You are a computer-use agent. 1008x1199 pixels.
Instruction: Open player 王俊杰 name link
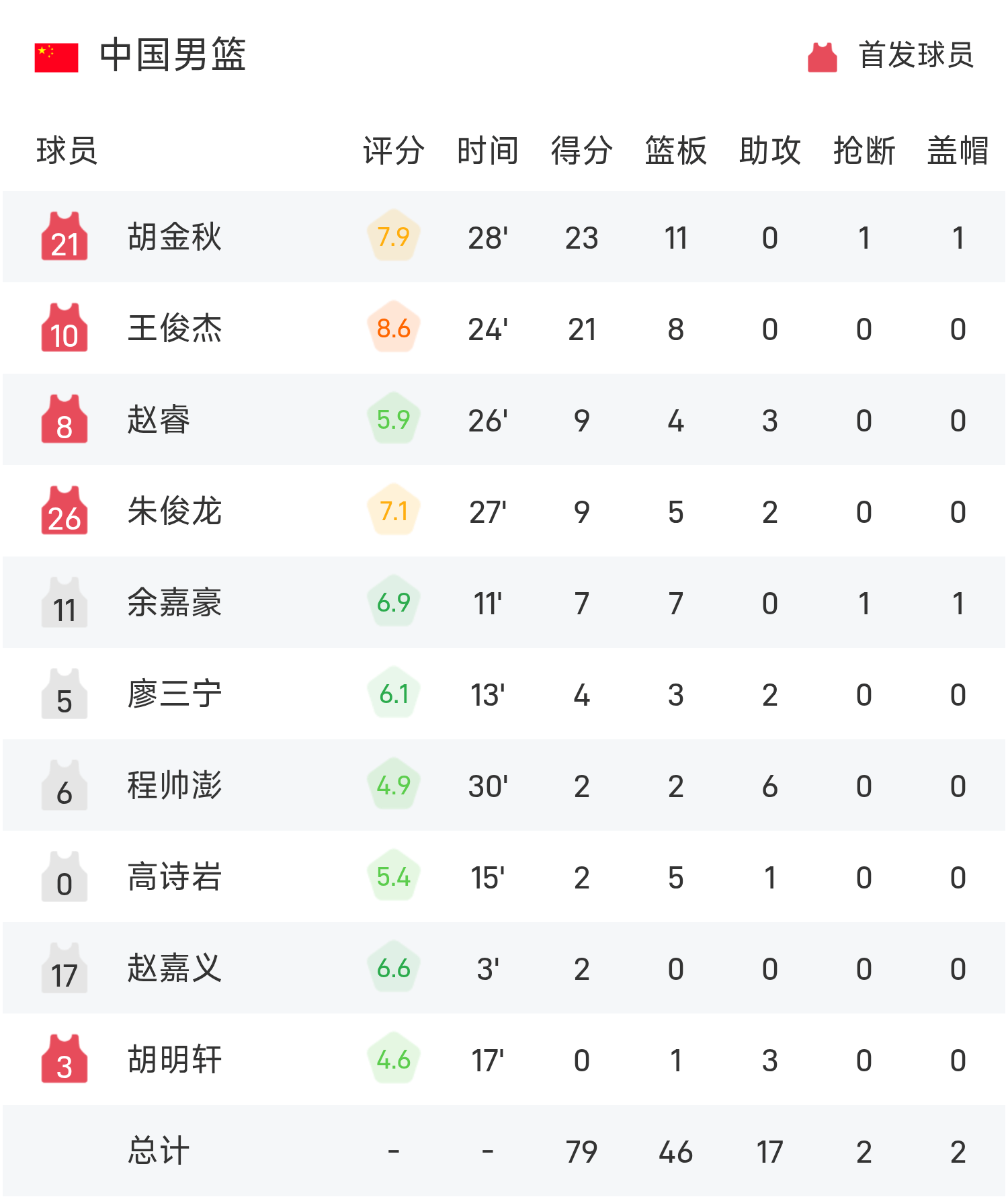pyautogui.click(x=175, y=328)
